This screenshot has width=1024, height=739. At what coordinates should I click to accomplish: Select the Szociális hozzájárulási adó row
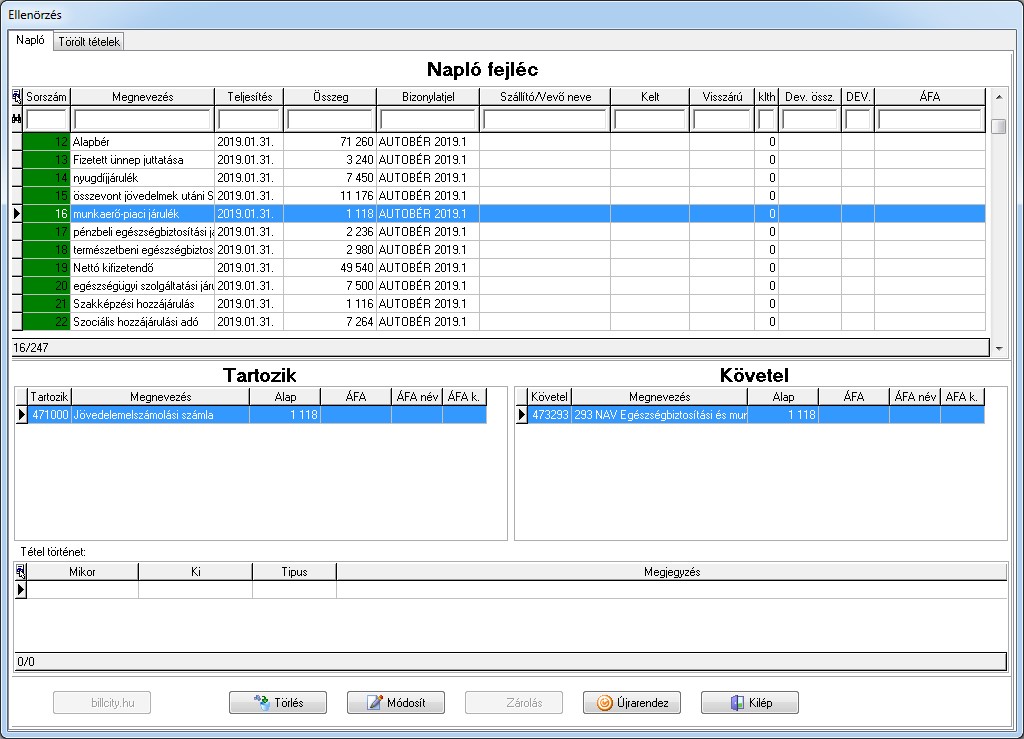(x=499, y=322)
